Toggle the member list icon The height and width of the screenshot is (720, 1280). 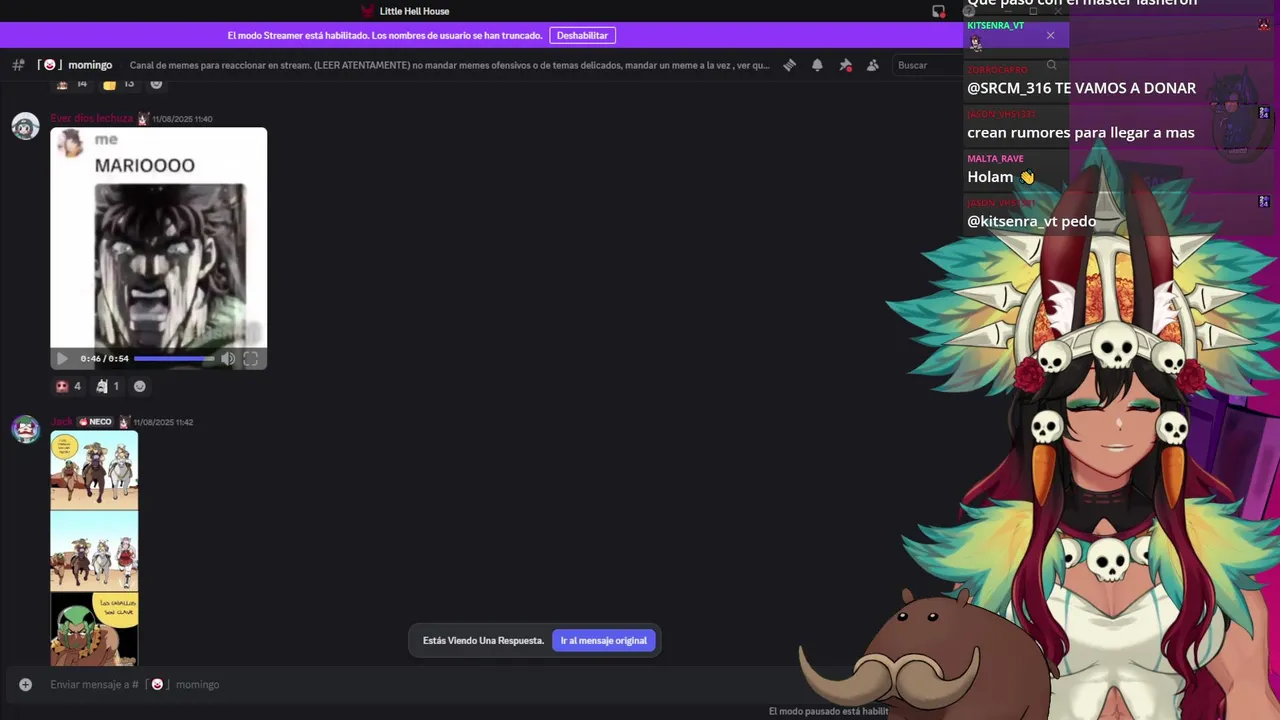873,65
